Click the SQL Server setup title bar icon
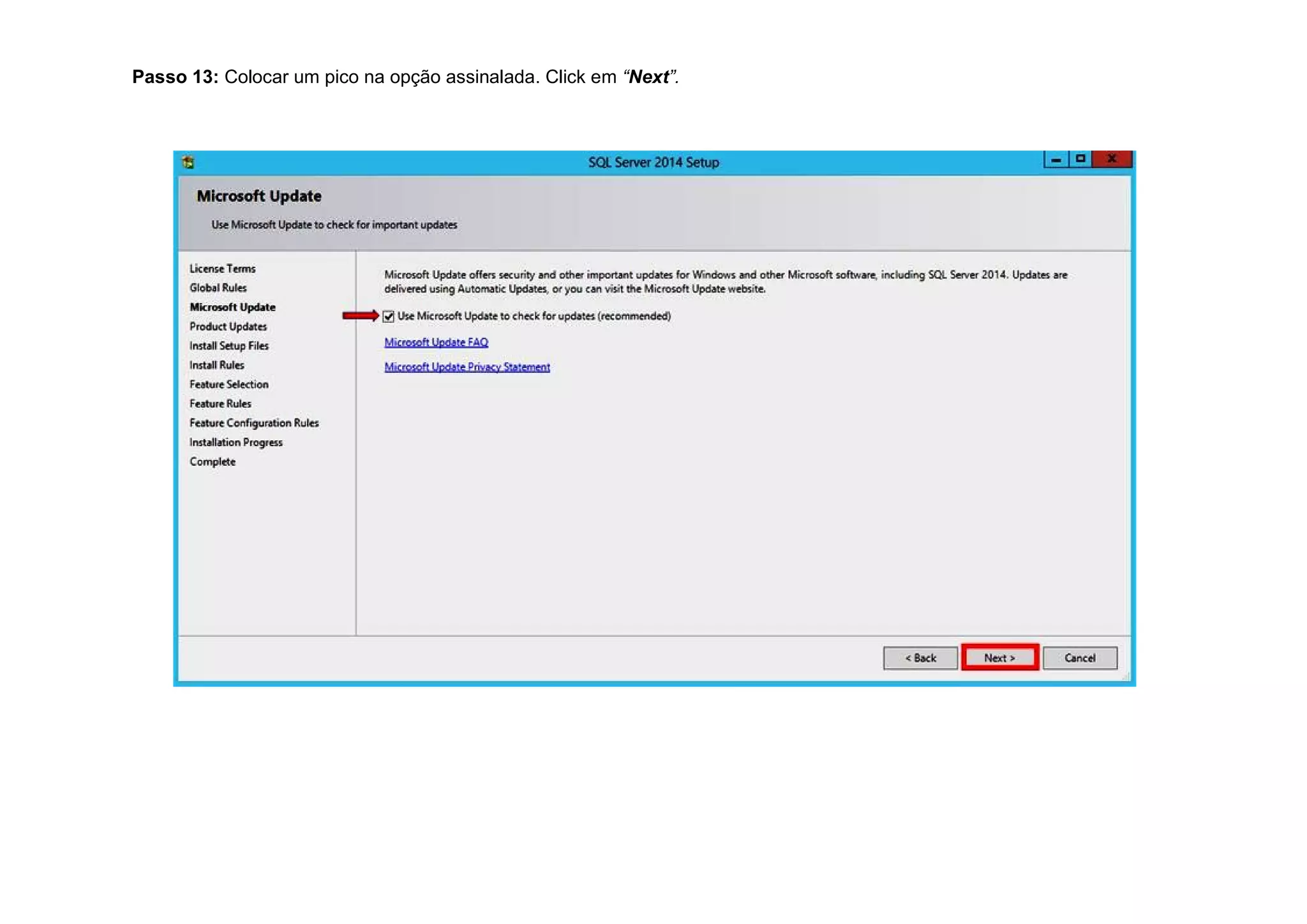 tap(188, 162)
